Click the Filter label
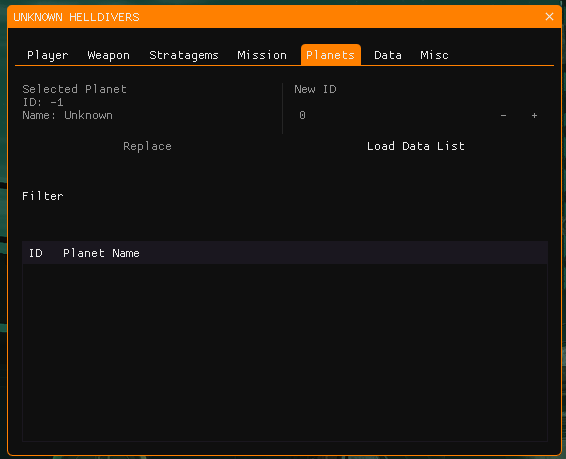This screenshot has width=566, height=459. [43, 196]
